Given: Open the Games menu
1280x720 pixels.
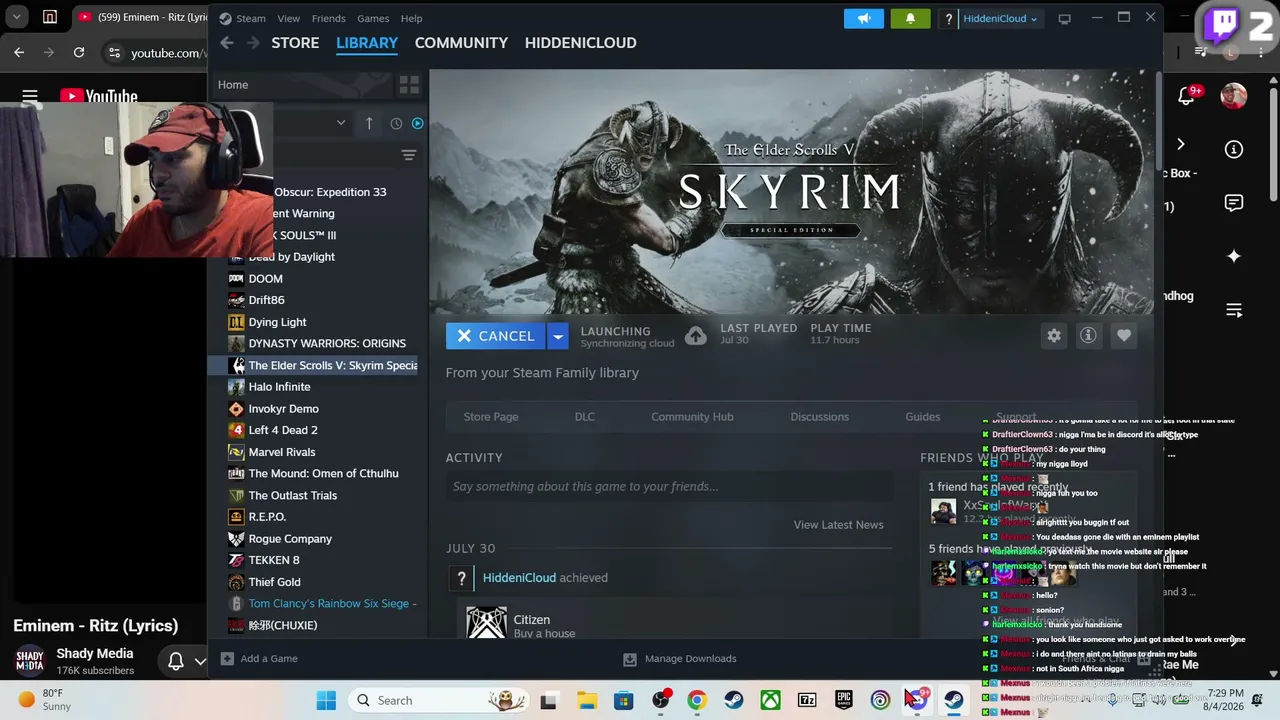Looking at the screenshot, I should pyautogui.click(x=373, y=18).
